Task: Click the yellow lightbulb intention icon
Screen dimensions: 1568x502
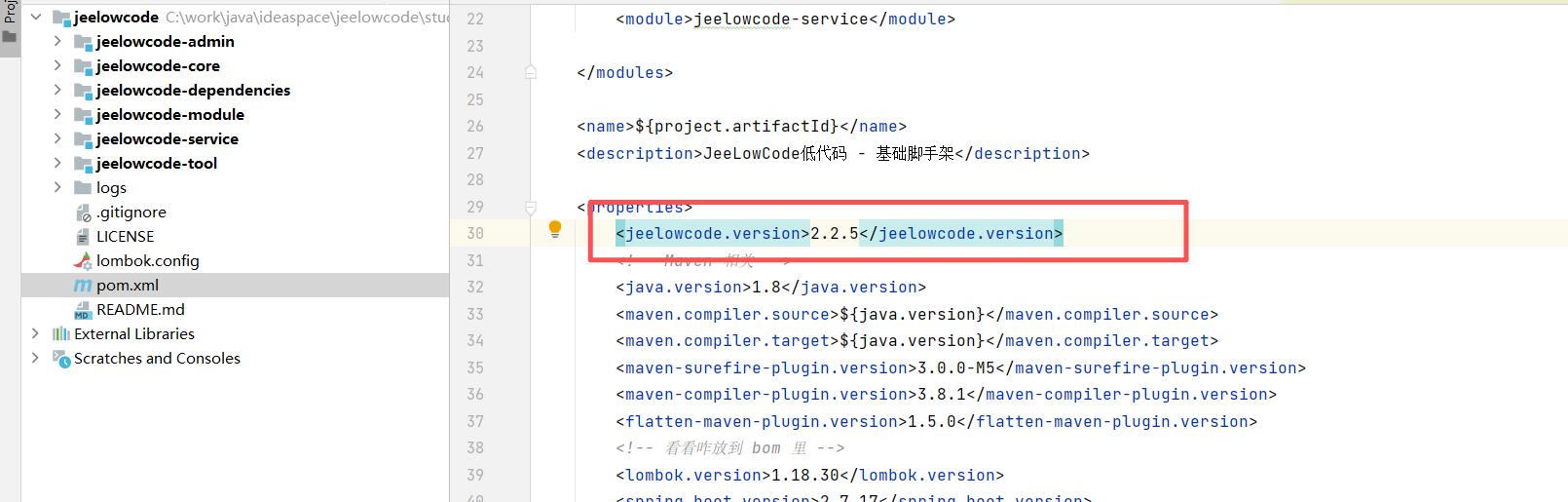Action: (555, 230)
